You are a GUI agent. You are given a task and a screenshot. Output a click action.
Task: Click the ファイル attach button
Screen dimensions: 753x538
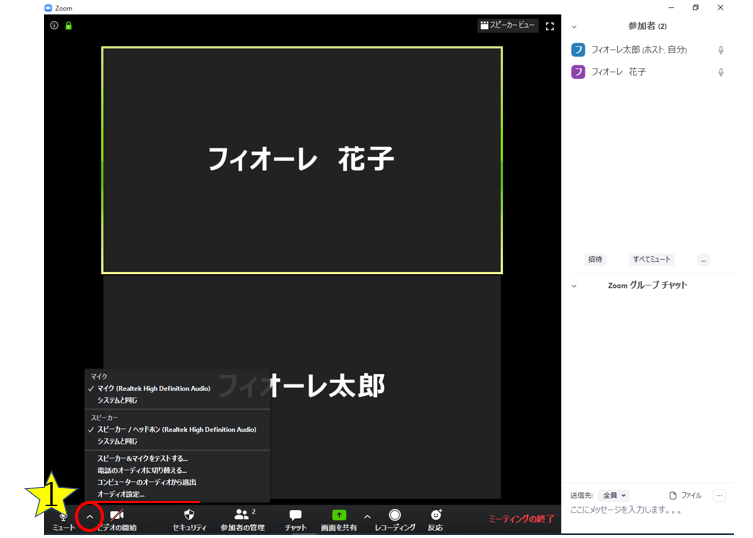tap(685, 495)
